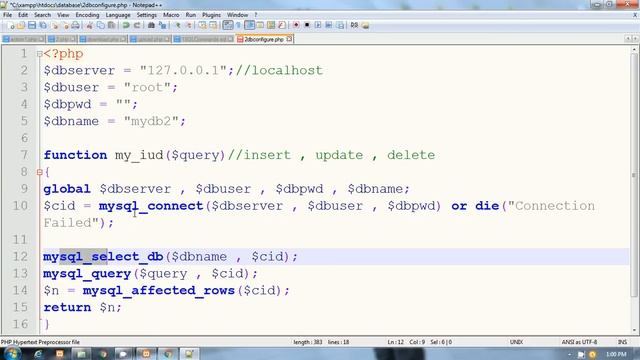The image size is (640, 360).
Task: Click mysql_affected_rows on line 14
Action: (159, 291)
